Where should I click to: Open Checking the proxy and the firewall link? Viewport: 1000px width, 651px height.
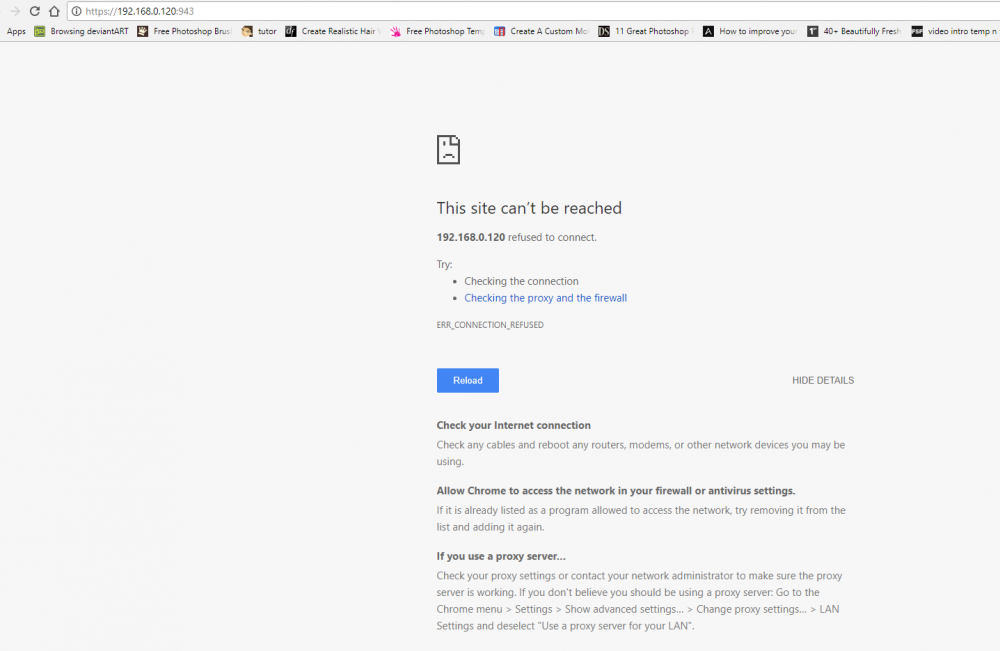(x=545, y=298)
